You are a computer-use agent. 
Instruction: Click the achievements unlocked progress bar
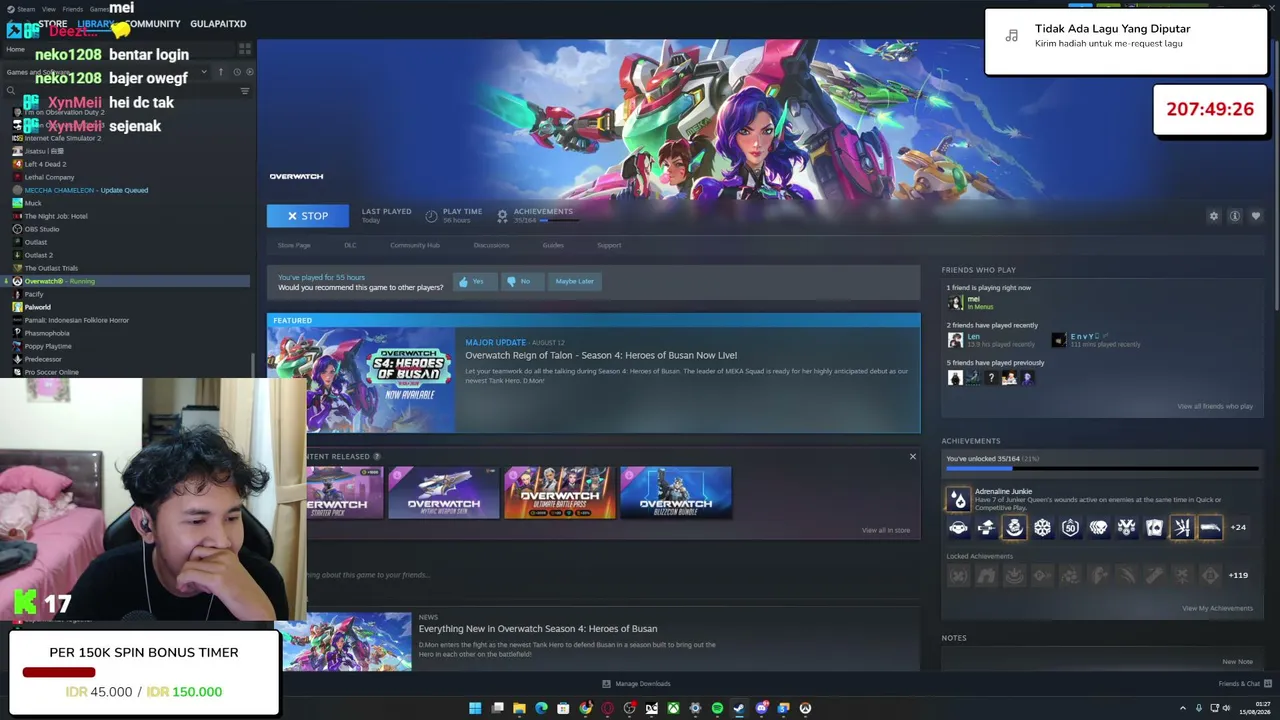pyautogui.click(x=1102, y=468)
